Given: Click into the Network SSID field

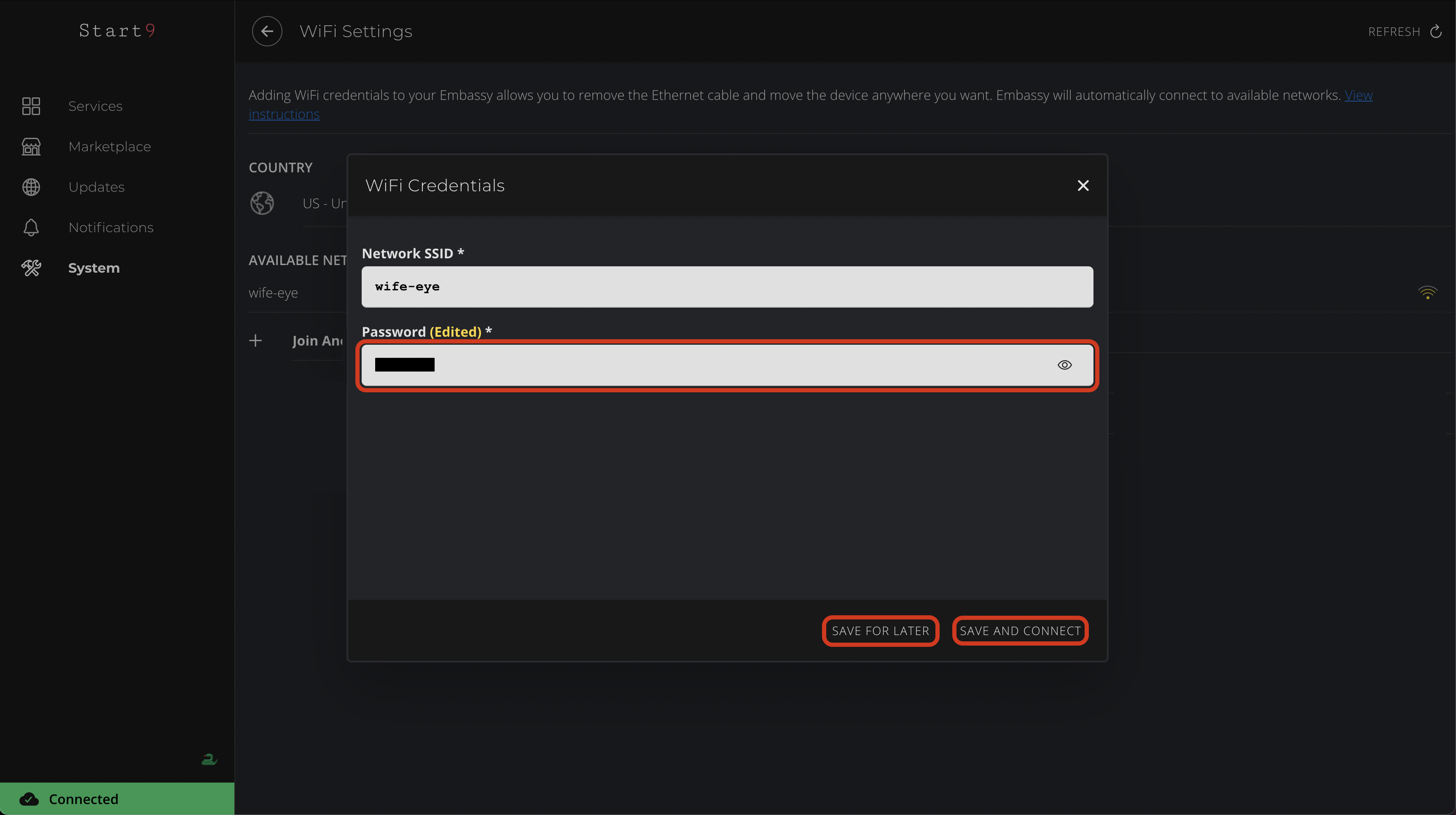Looking at the screenshot, I should tap(727, 287).
